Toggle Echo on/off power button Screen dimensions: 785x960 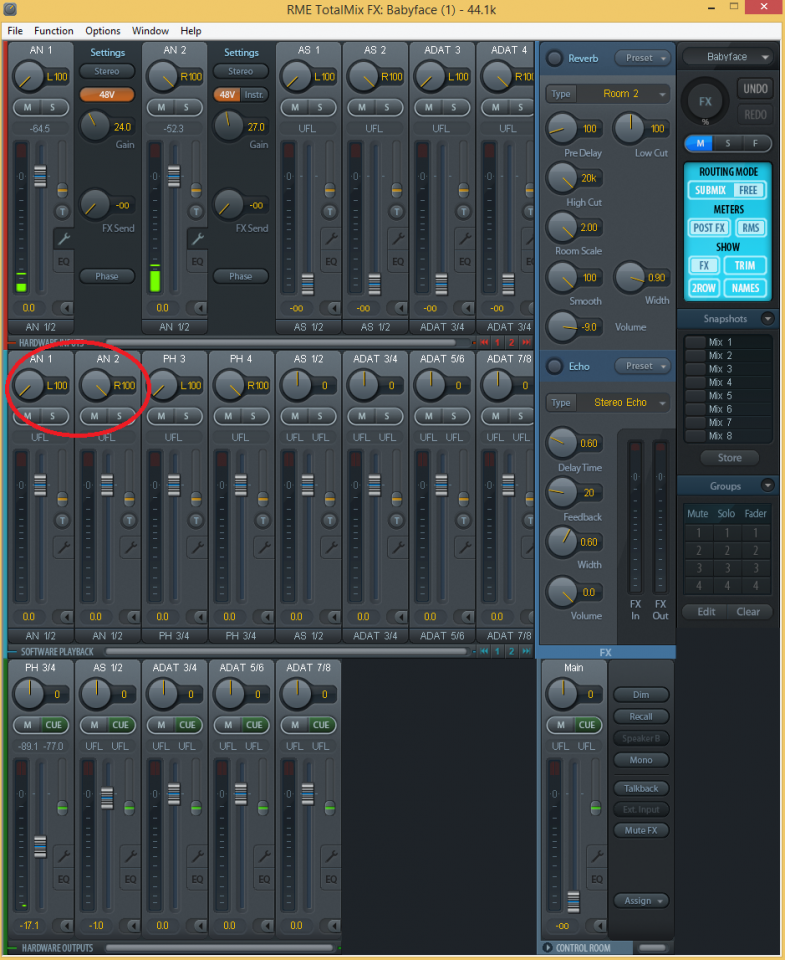tap(554, 366)
